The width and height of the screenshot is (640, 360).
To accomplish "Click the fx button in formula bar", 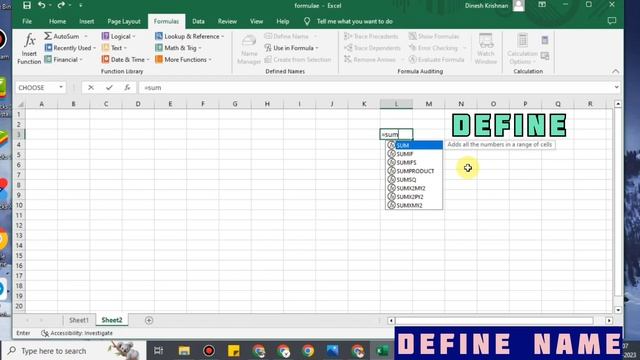I will 127,87.
